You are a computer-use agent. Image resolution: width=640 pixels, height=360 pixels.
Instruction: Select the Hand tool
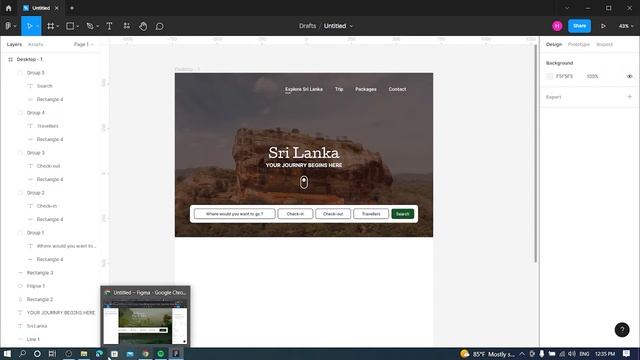pos(143,26)
